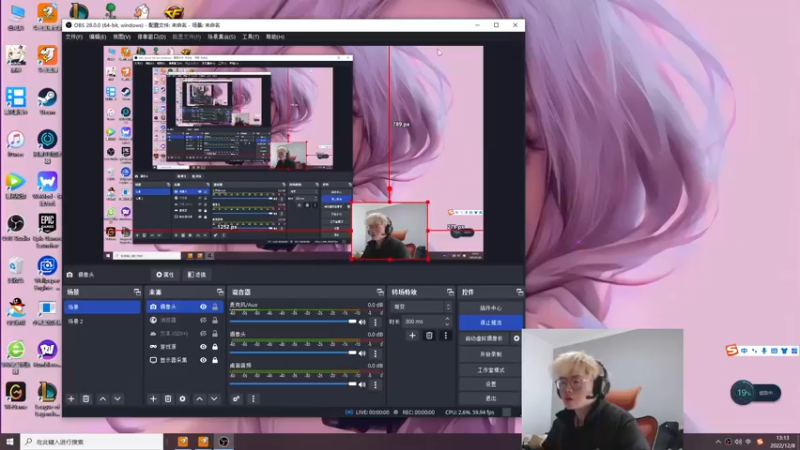Remove the selected source with trash icon
800x450 pixels.
pyautogui.click(x=168, y=398)
